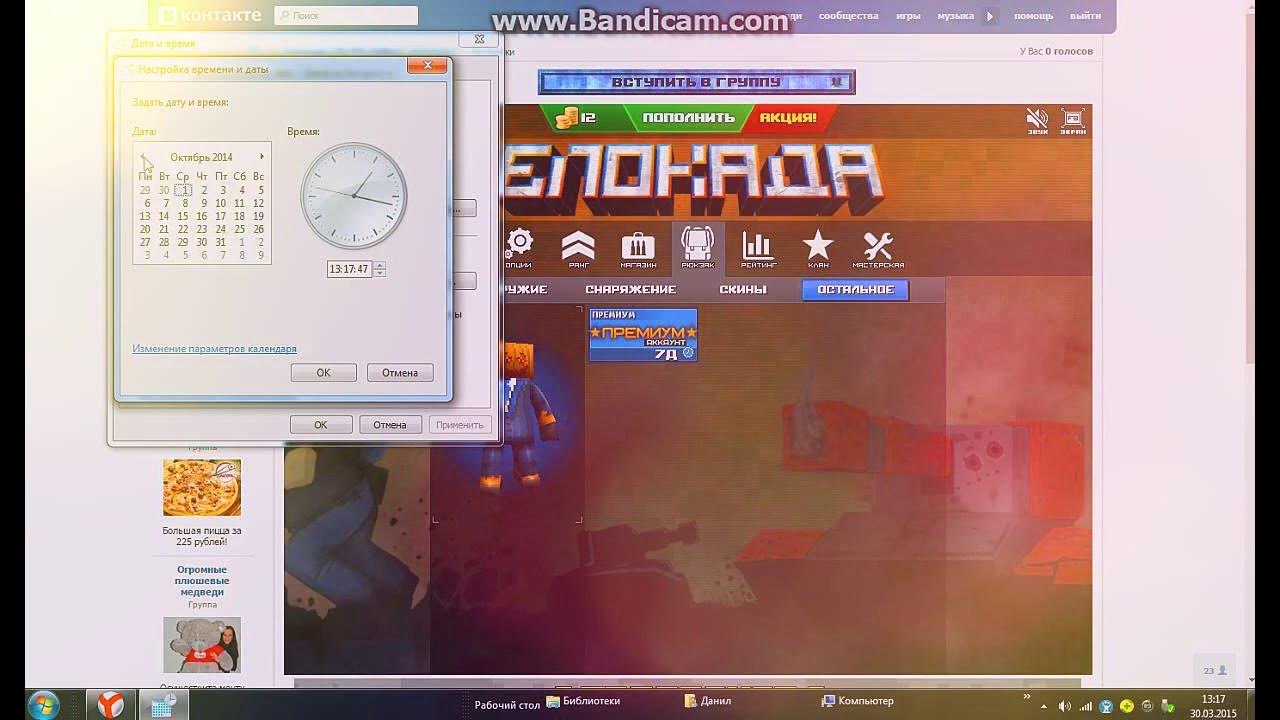Click the Вступить в группу banner
Screen dimensions: 1280x720
(x=696, y=82)
